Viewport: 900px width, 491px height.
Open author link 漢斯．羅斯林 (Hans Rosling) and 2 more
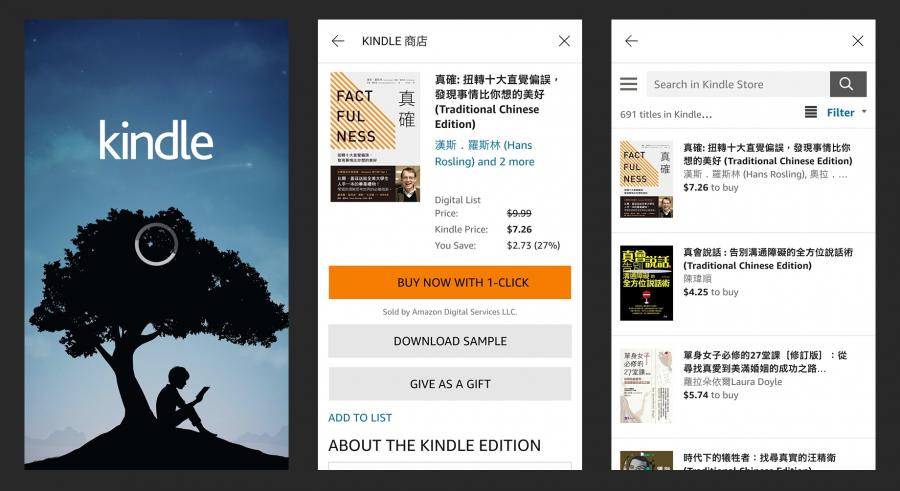pyautogui.click(x=484, y=153)
